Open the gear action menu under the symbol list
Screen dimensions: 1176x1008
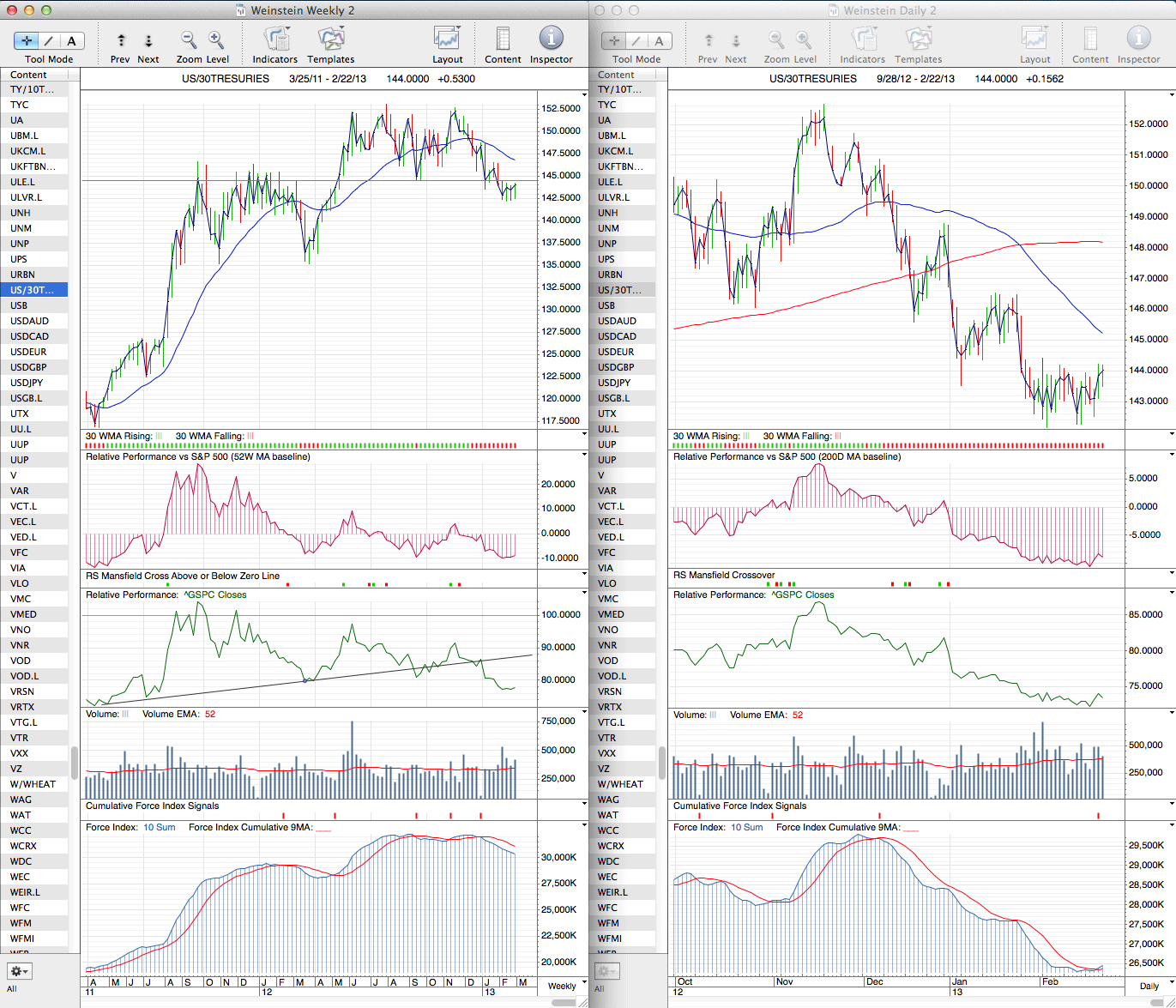[x=20, y=971]
